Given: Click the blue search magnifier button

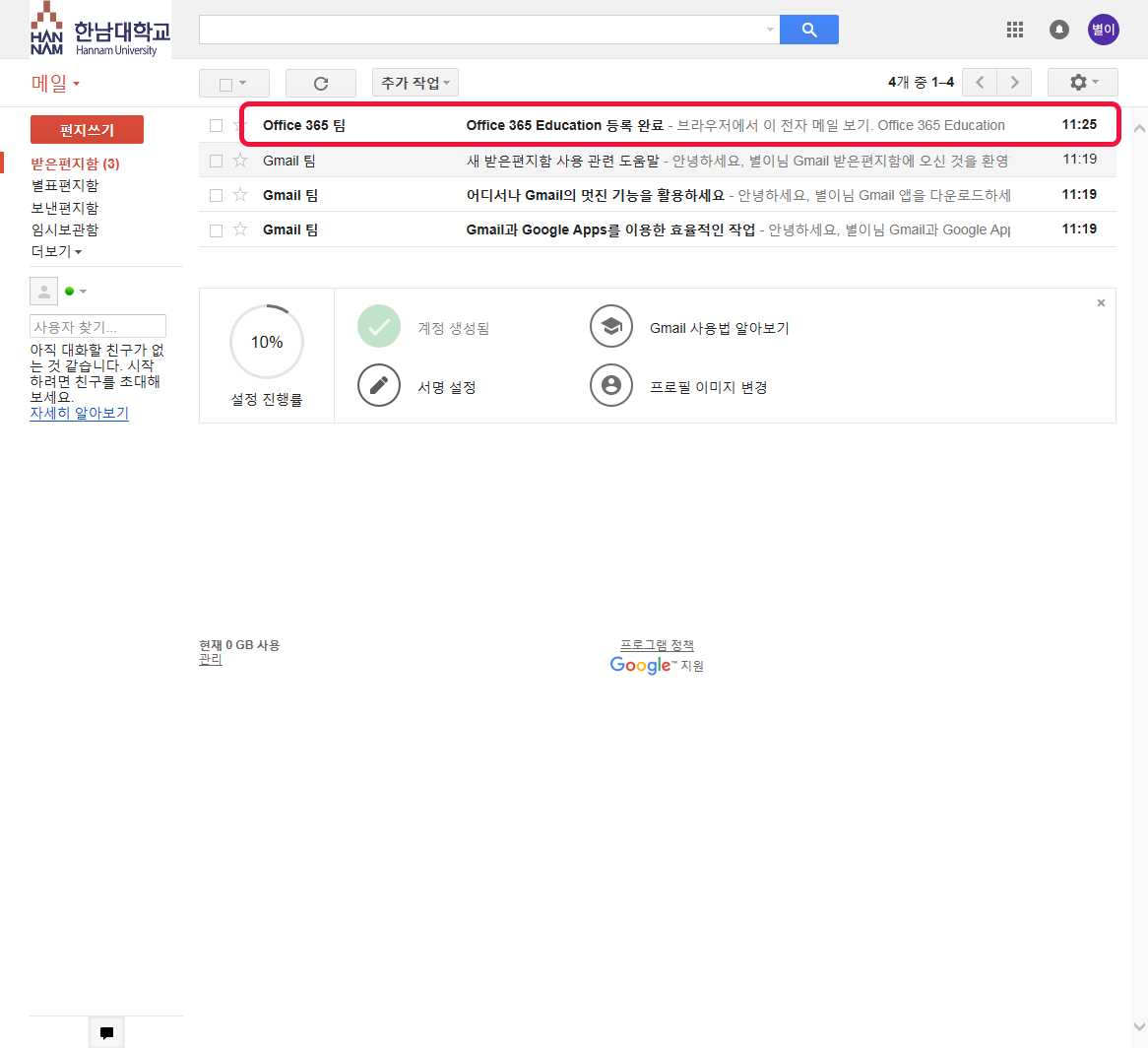Looking at the screenshot, I should (809, 30).
